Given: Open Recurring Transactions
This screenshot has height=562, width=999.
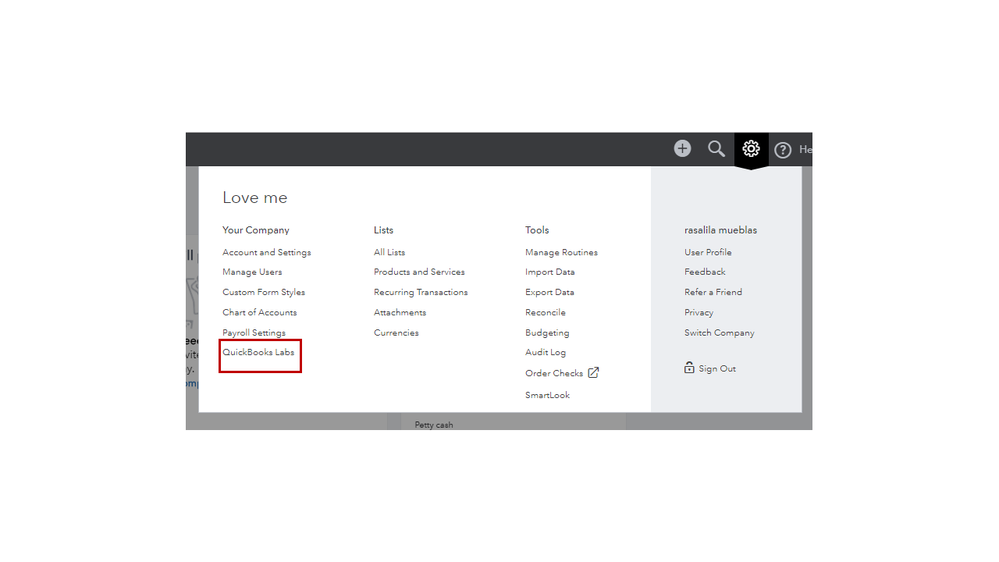Looking at the screenshot, I should pos(420,292).
